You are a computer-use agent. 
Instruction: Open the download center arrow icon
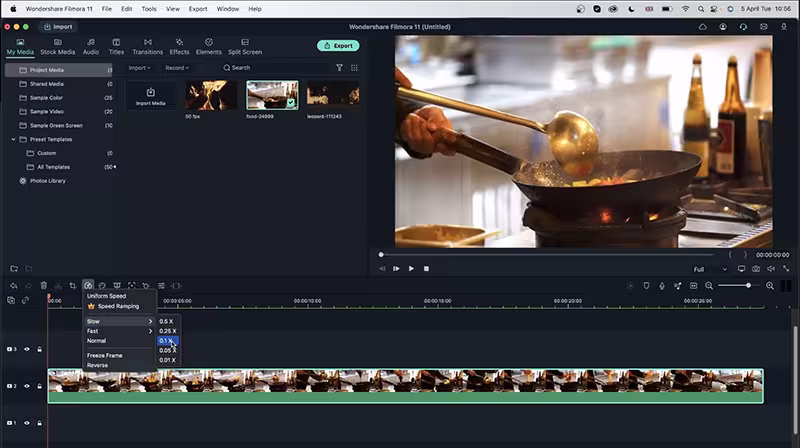point(784,27)
